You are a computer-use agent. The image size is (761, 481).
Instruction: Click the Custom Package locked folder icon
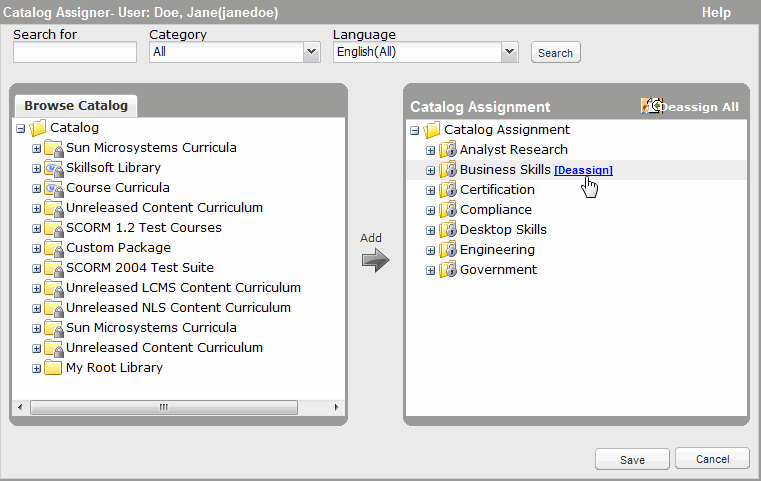coord(53,248)
